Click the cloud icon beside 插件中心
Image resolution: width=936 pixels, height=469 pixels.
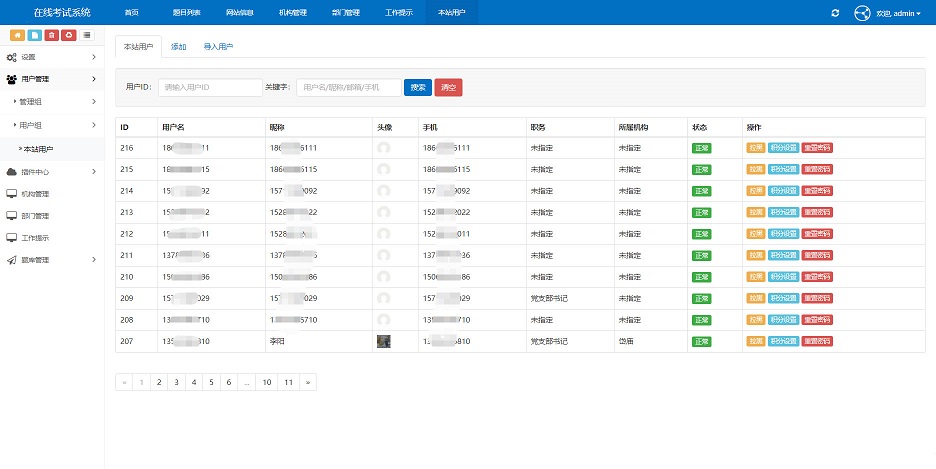point(11,172)
